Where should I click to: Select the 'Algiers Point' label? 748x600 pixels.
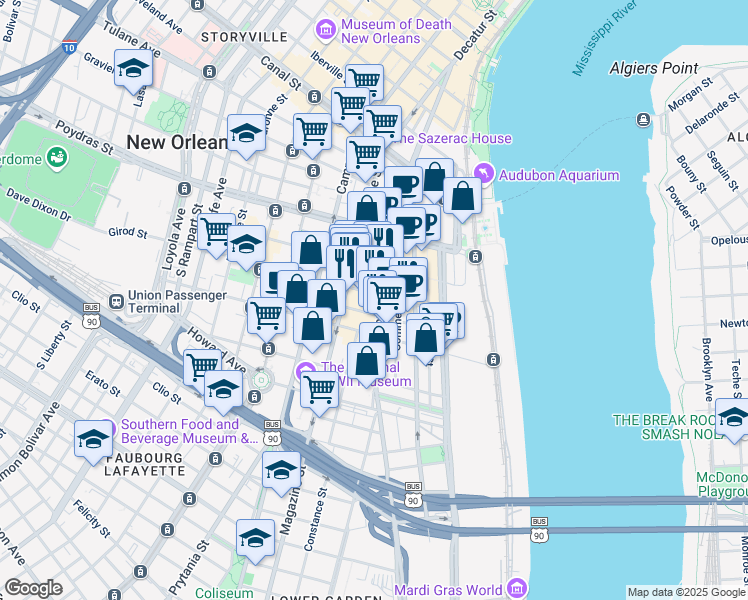coord(654,68)
